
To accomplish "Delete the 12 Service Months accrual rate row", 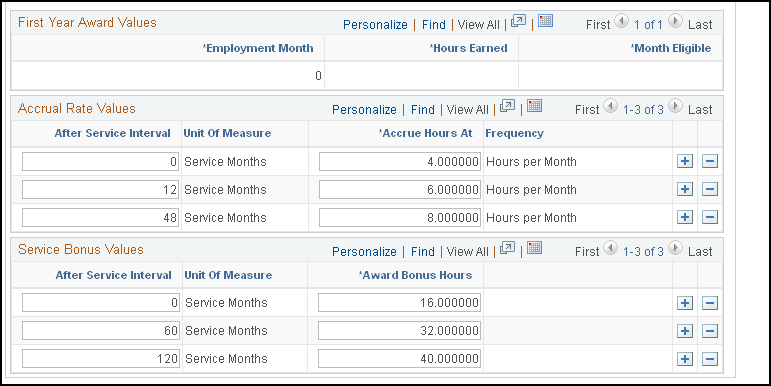I will pyautogui.click(x=710, y=189).
